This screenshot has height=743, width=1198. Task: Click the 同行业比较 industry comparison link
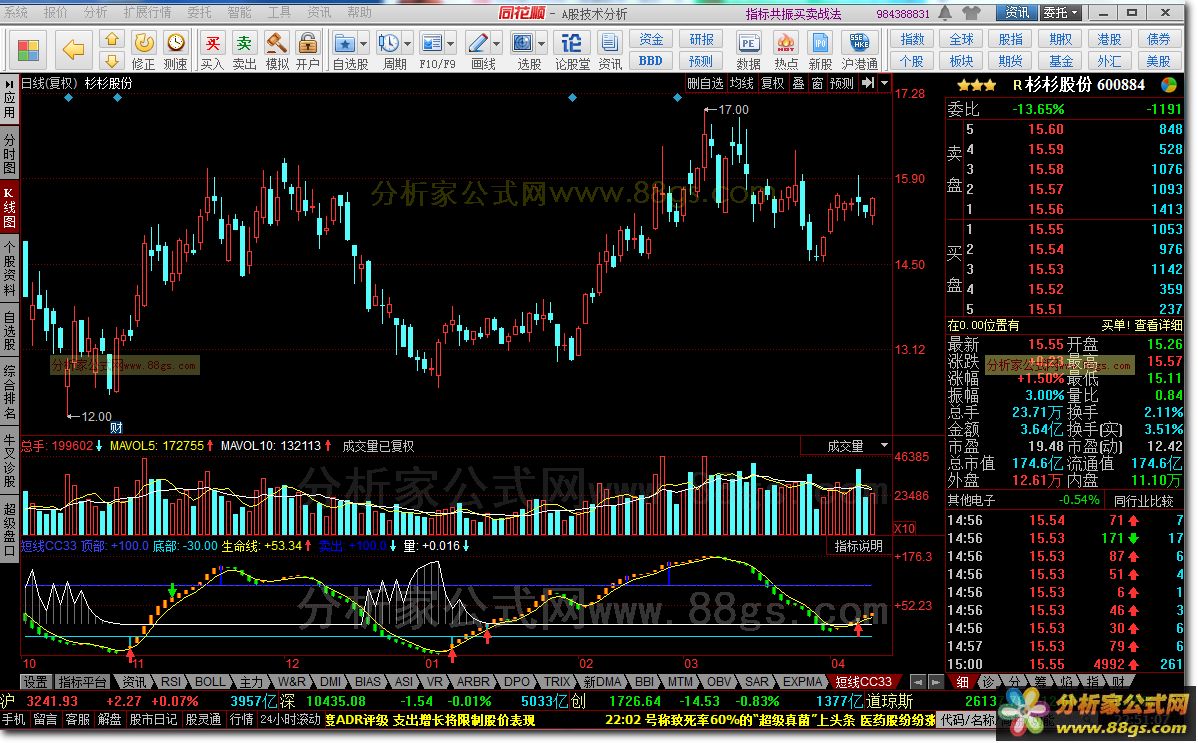click(x=1143, y=501)
